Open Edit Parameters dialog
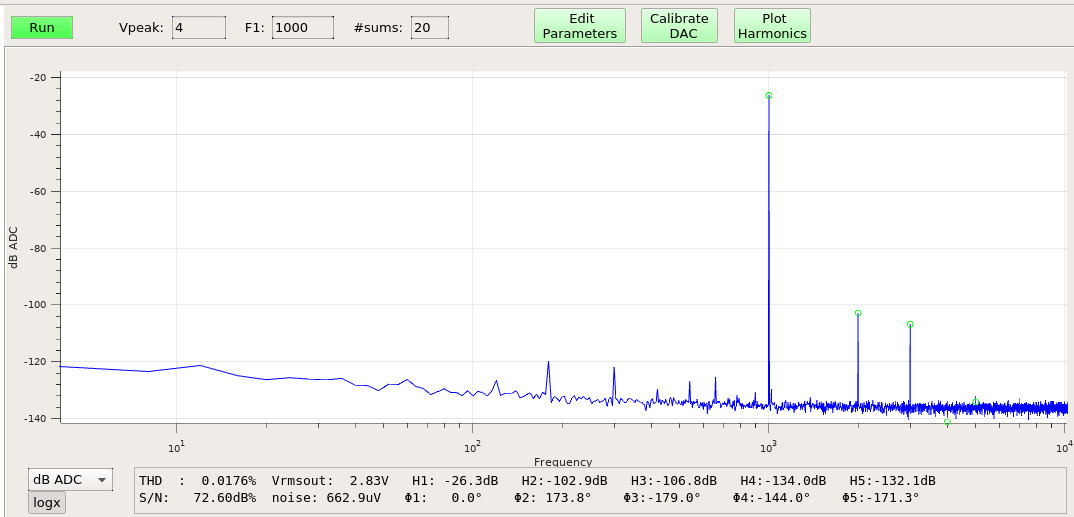 coord(579,26)
